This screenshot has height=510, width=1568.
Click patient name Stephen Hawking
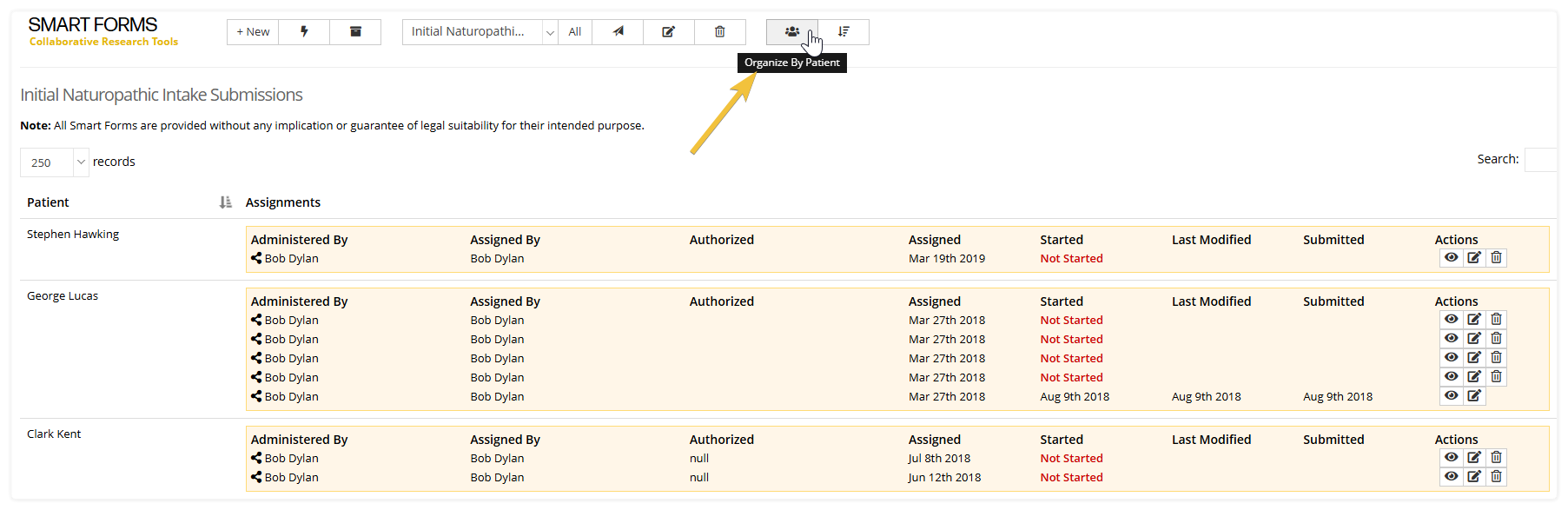pyautogui.click(x=73, y=235)
